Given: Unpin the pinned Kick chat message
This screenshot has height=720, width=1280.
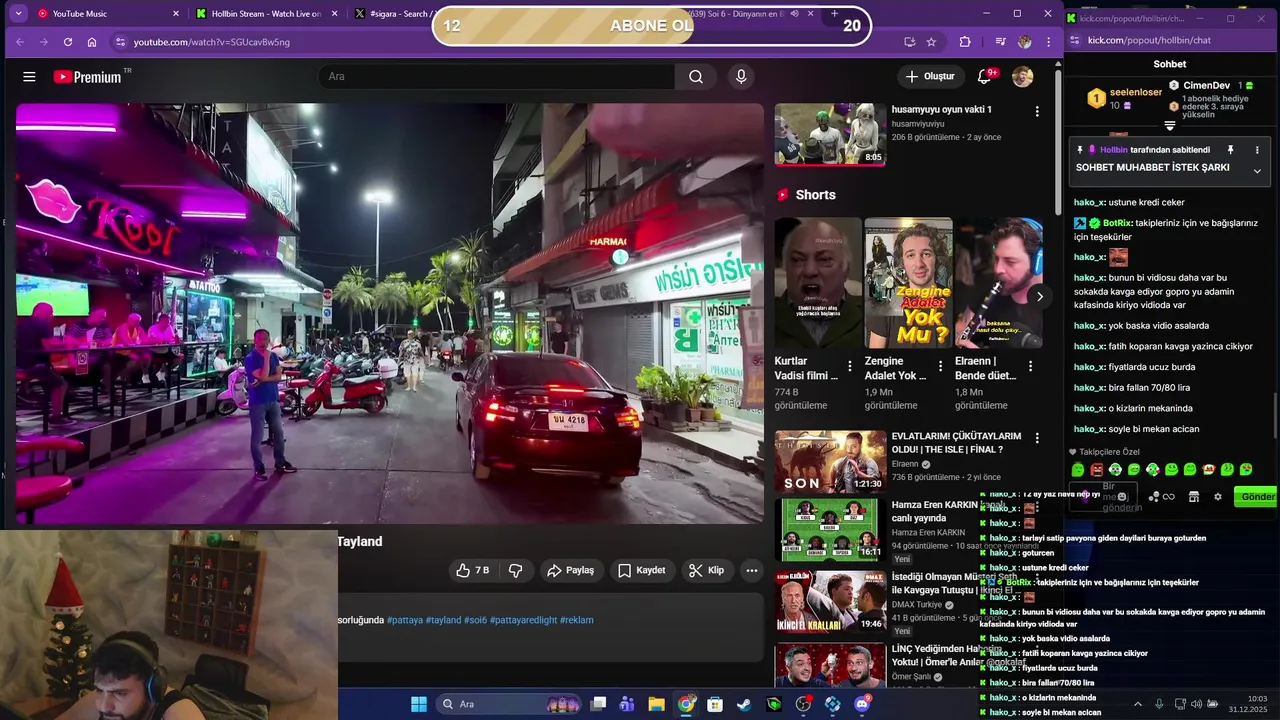Looking at the screenshot, I should click(x=1230, y=150).
